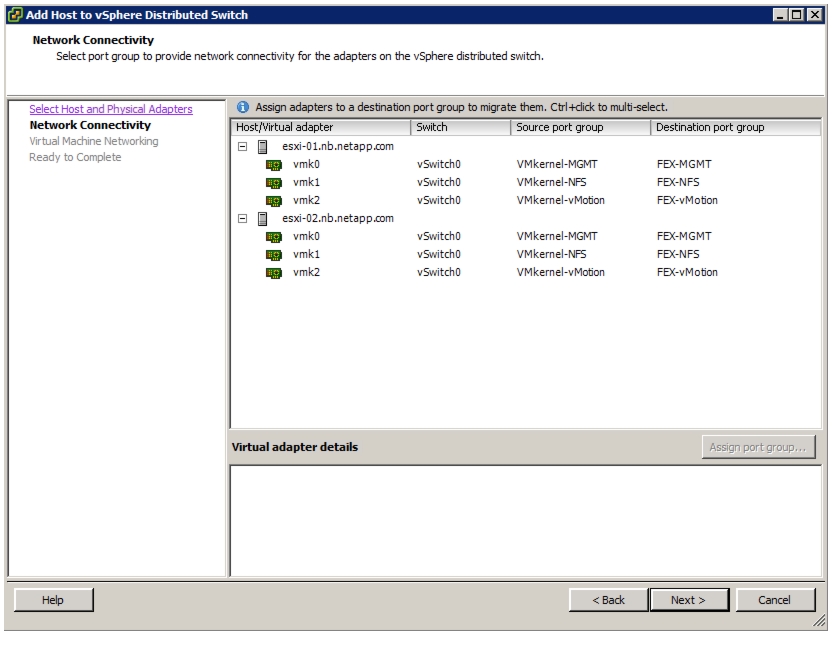Click the vmk2 adapter icon under esxi-01

(x=274, y=201)
